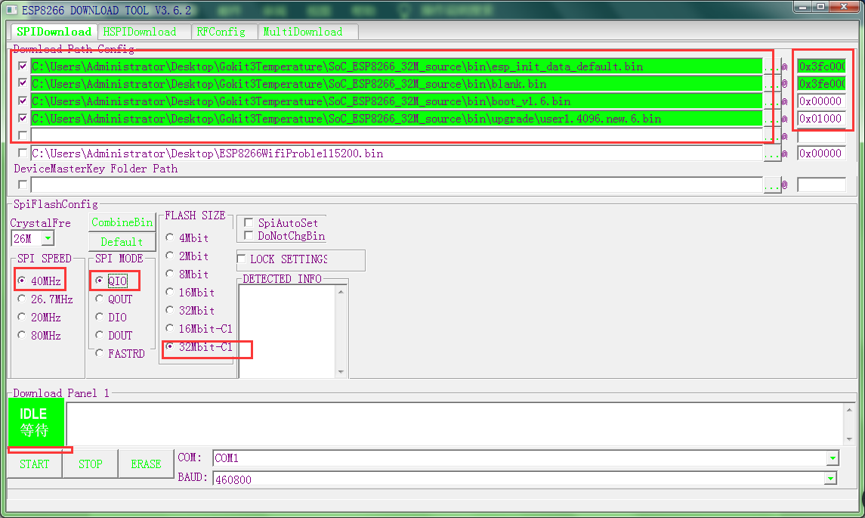Select DIO SPI mode
Image resolution: width=865 pixels, height=518 pixels.
tap(111, 317)
